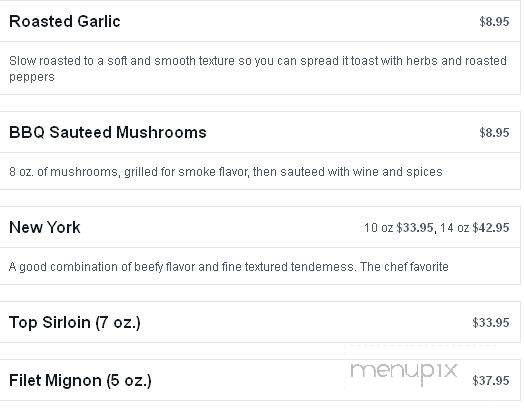This screenshot has width=524, height=411.
Task: Select the Roasted Garlic description text
Action: (258, 69)
